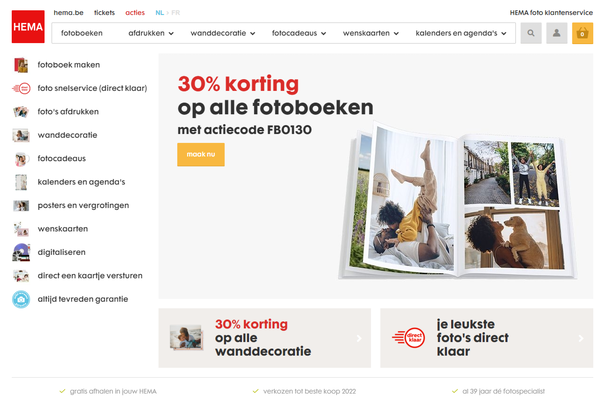Open the user account icon

(x=556, y=33)
